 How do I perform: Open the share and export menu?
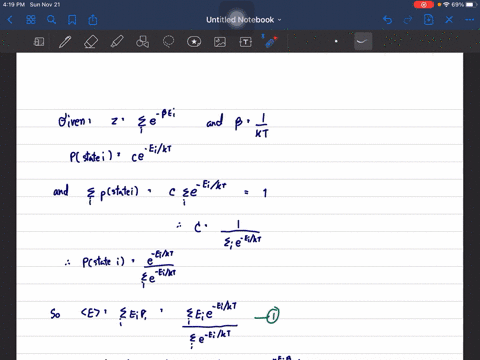pyautogui.click(x=93, y=20)
